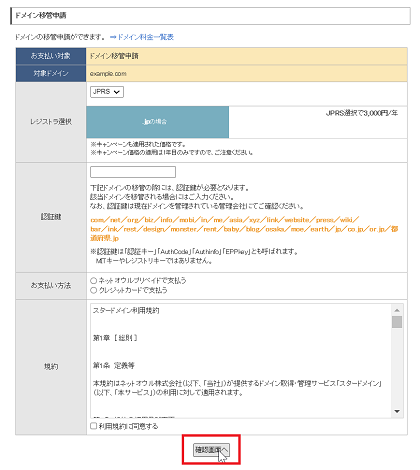Check the 利用規約に同意する checkbox
The height and width of the screenshot is (470, 420).
click(94, 426)
